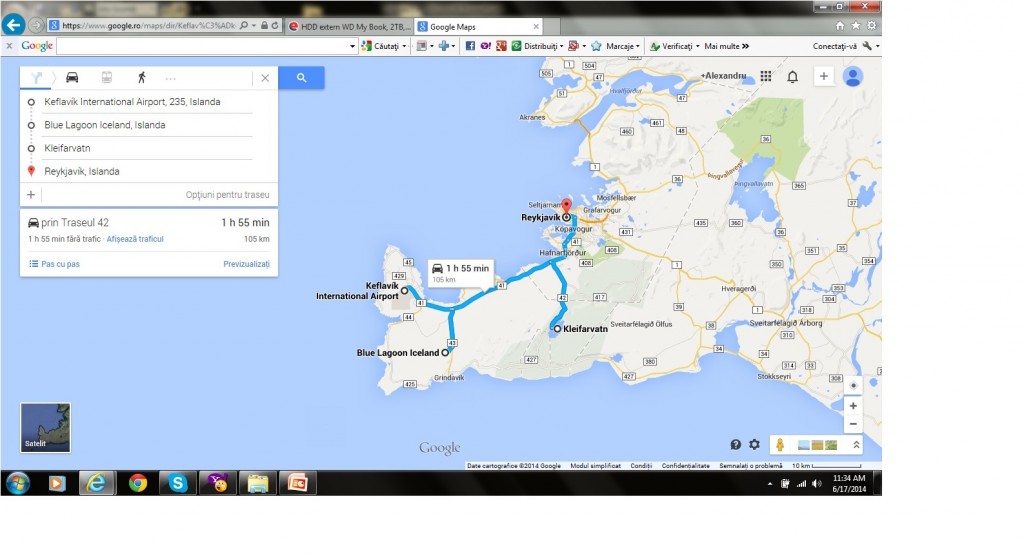This screenshot has width=1024, height=557.
Task: Open browser favorites star
Action: 856,25
